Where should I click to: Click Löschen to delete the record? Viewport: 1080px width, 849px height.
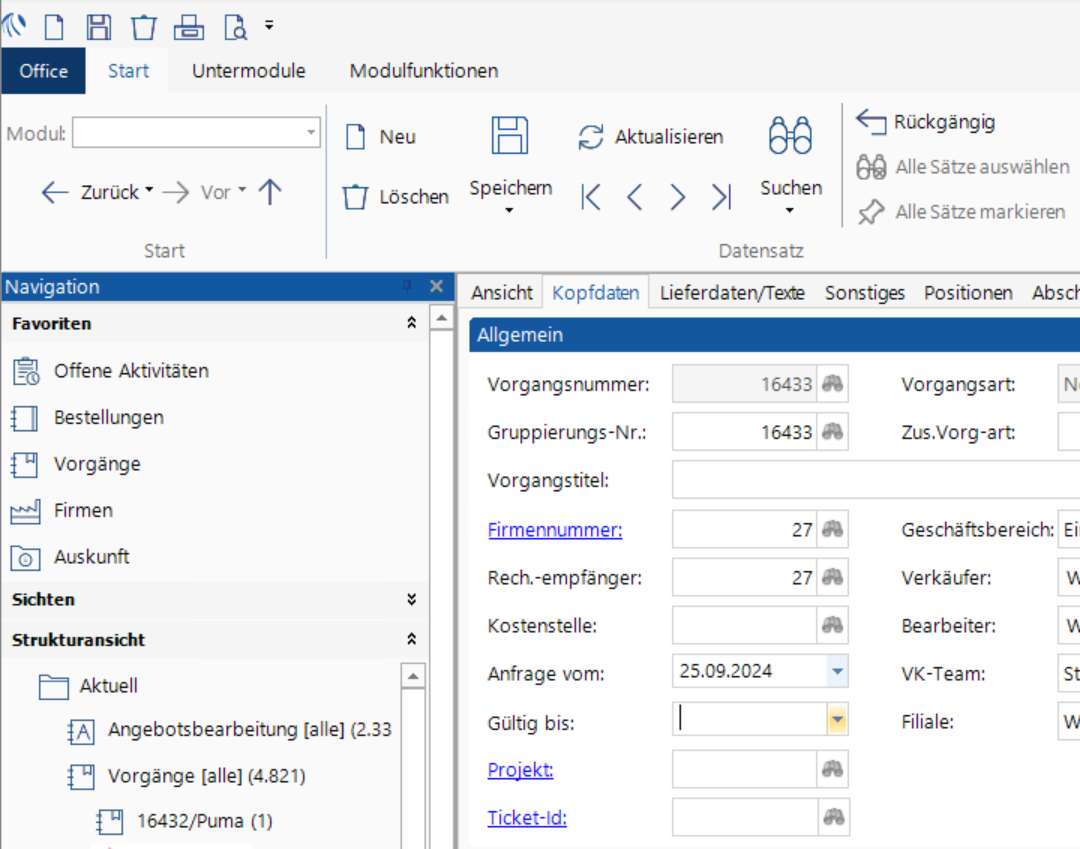coord(396,197)
